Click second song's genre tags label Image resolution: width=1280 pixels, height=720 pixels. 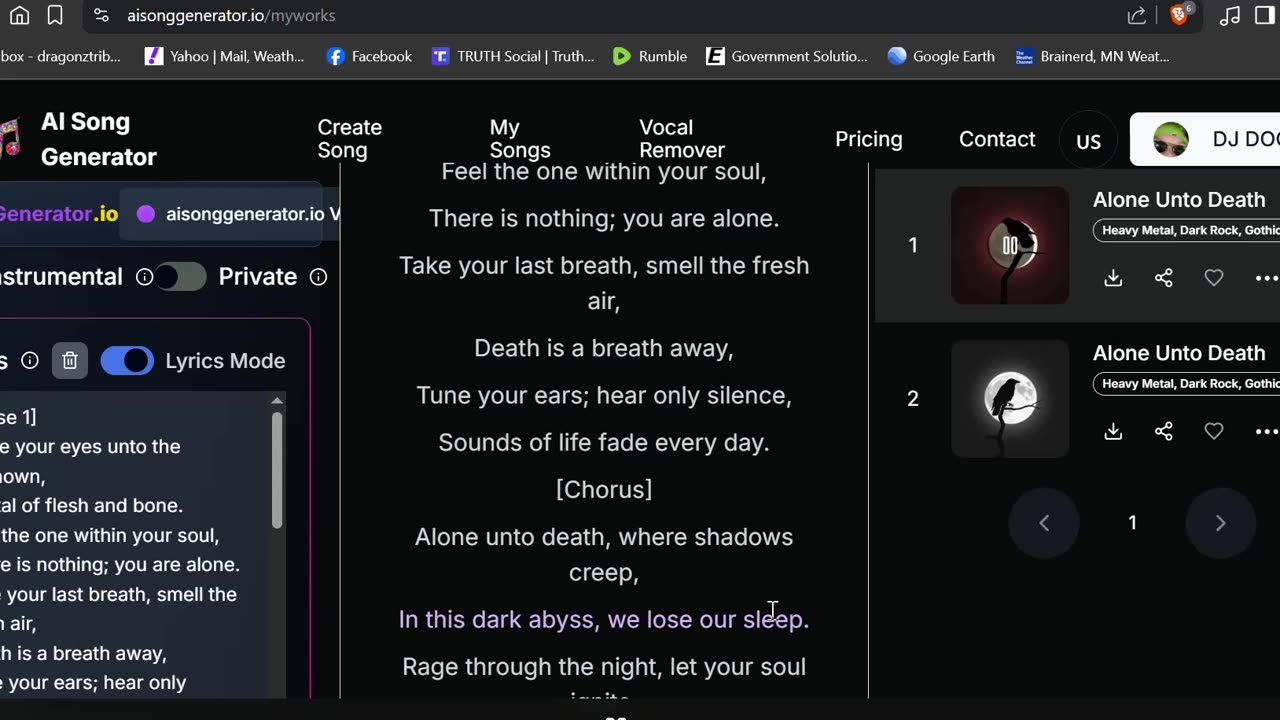tap(1186, 383)
